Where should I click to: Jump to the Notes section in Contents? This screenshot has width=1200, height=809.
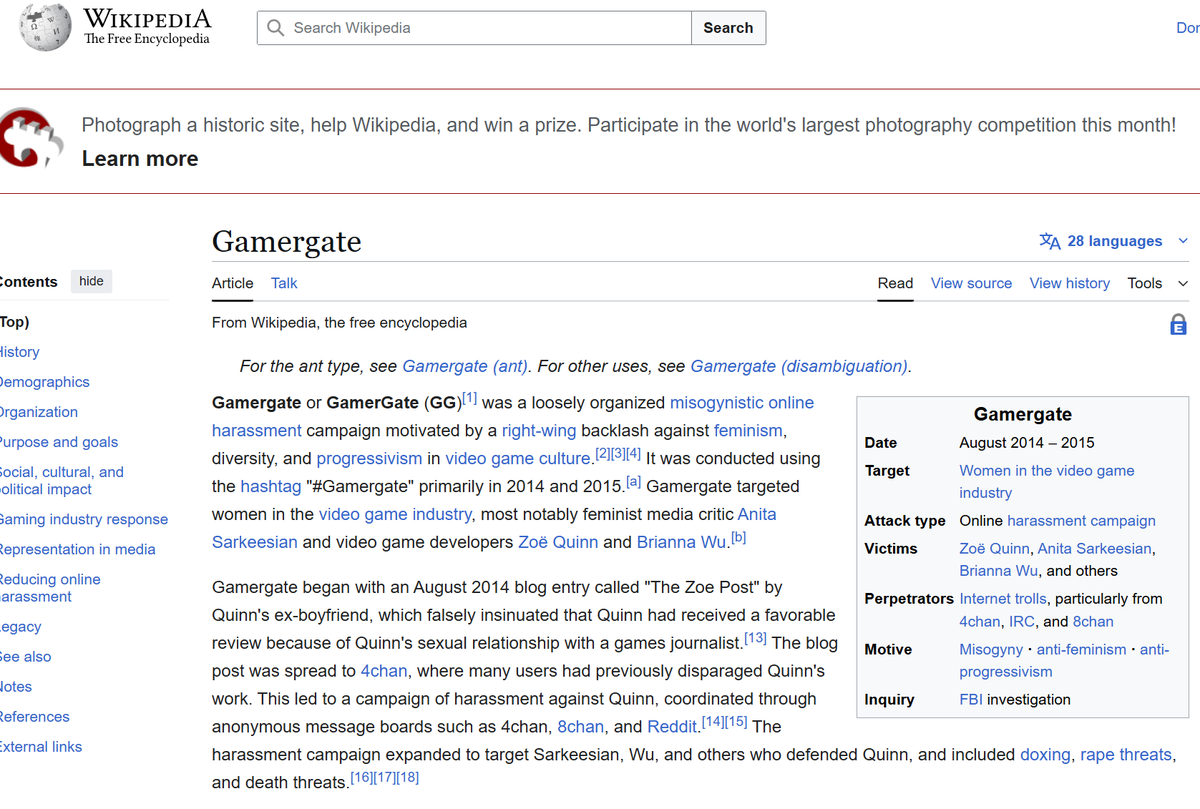pos(16,687)
